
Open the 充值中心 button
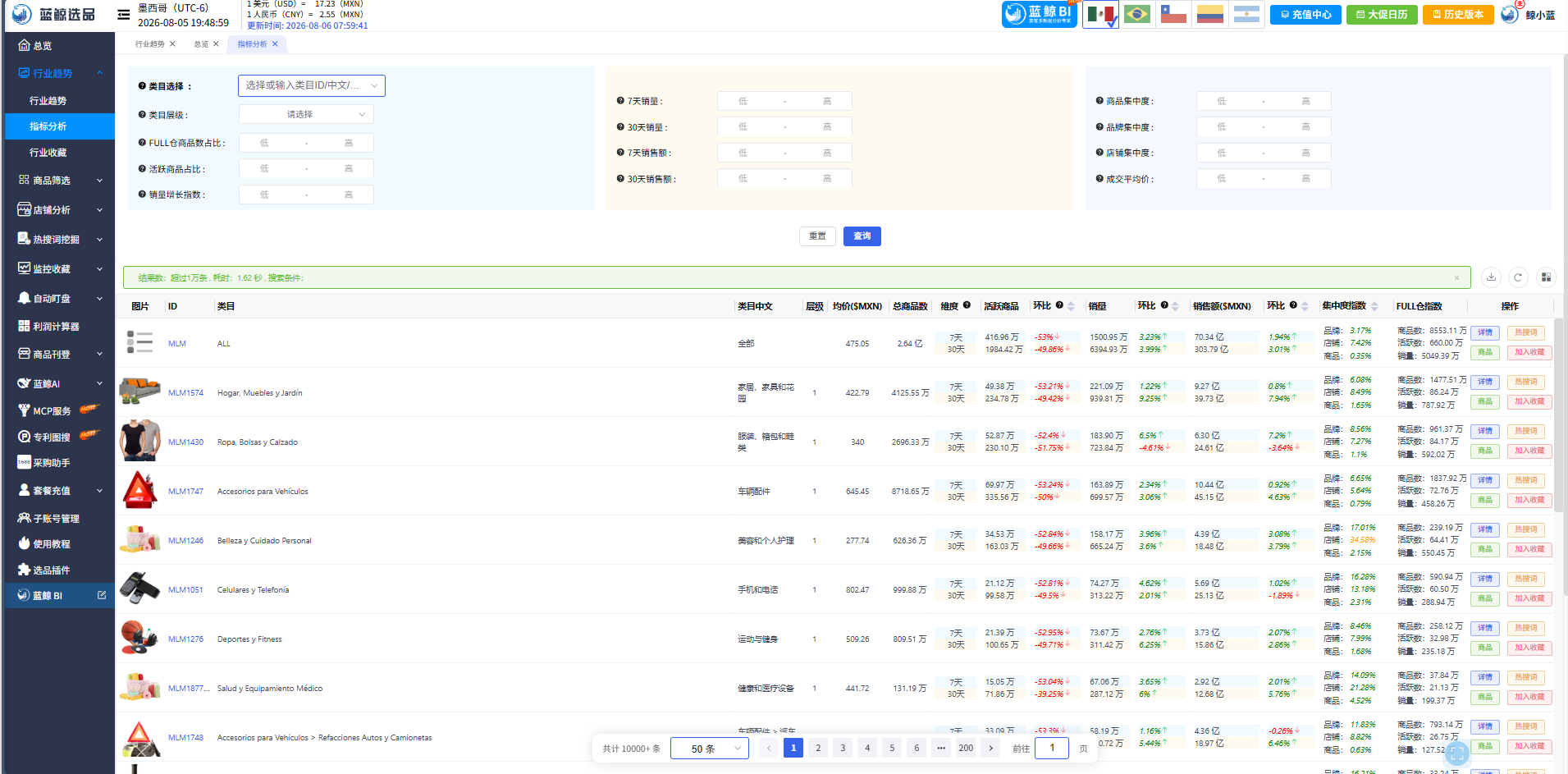tap(1305, 15)
